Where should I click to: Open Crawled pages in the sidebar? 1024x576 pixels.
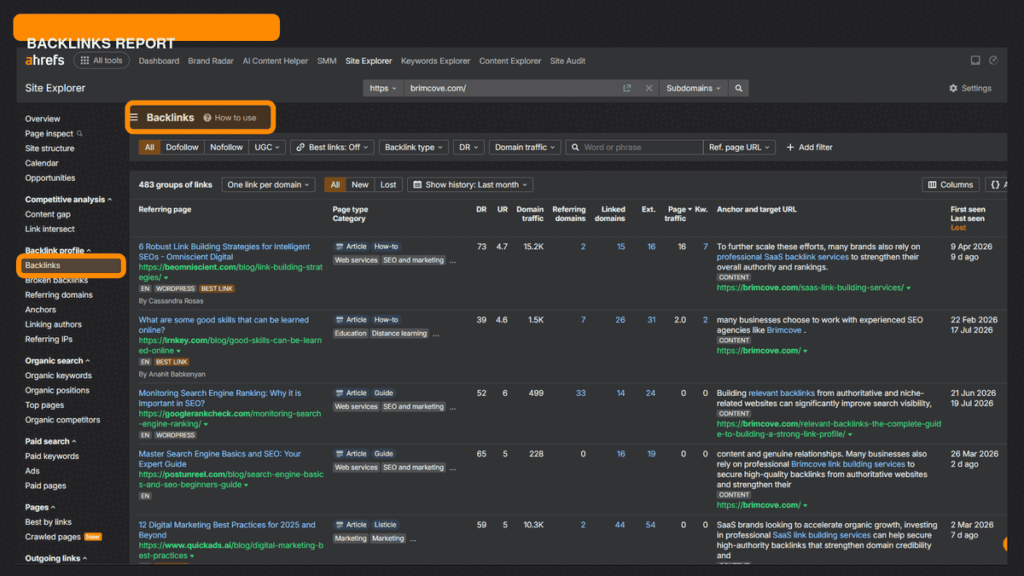click(x=52, y=537)
